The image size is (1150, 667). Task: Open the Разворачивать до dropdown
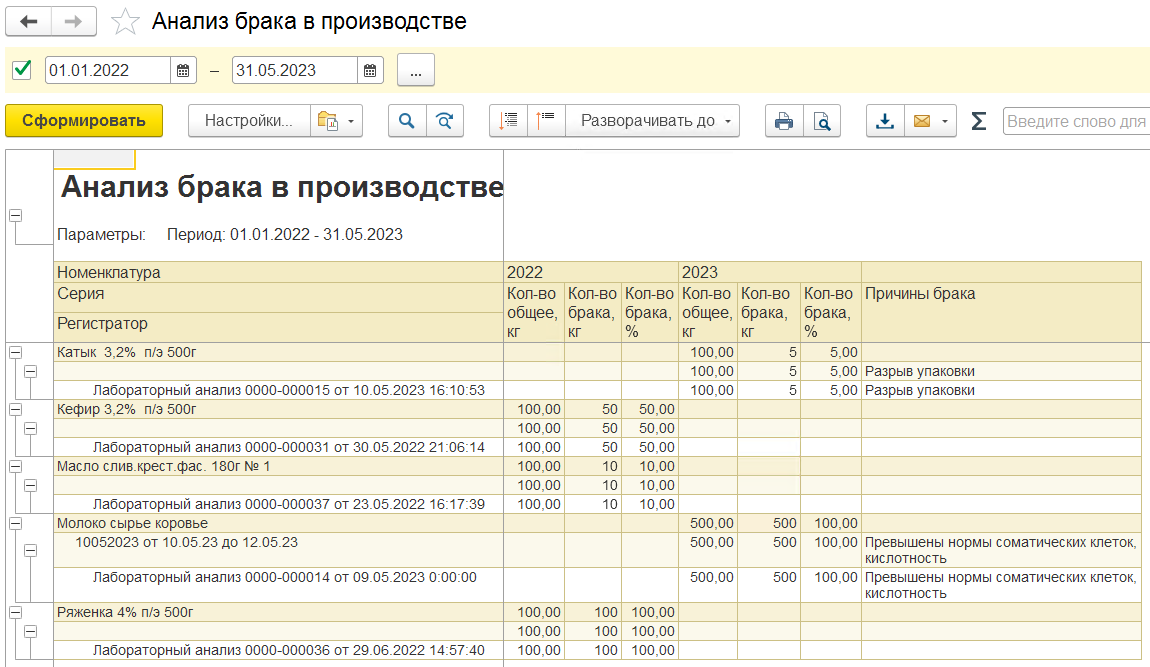point(652,120)
